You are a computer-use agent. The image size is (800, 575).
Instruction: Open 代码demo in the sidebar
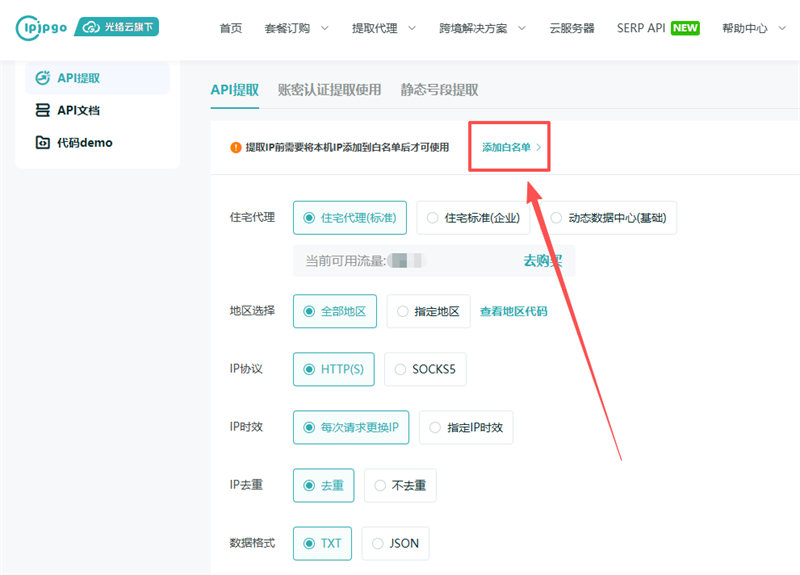click(85, 142)
